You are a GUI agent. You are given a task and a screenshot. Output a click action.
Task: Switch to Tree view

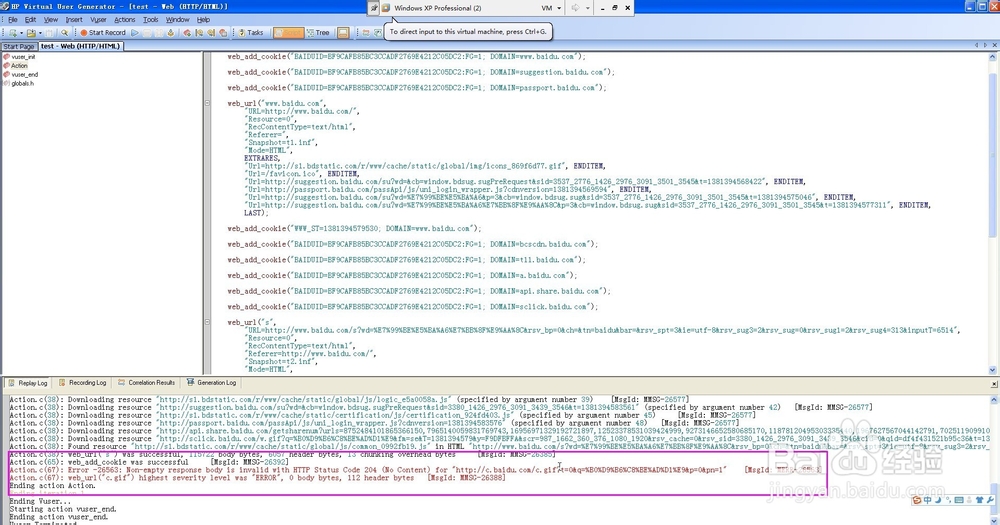[x=318, y=33]
